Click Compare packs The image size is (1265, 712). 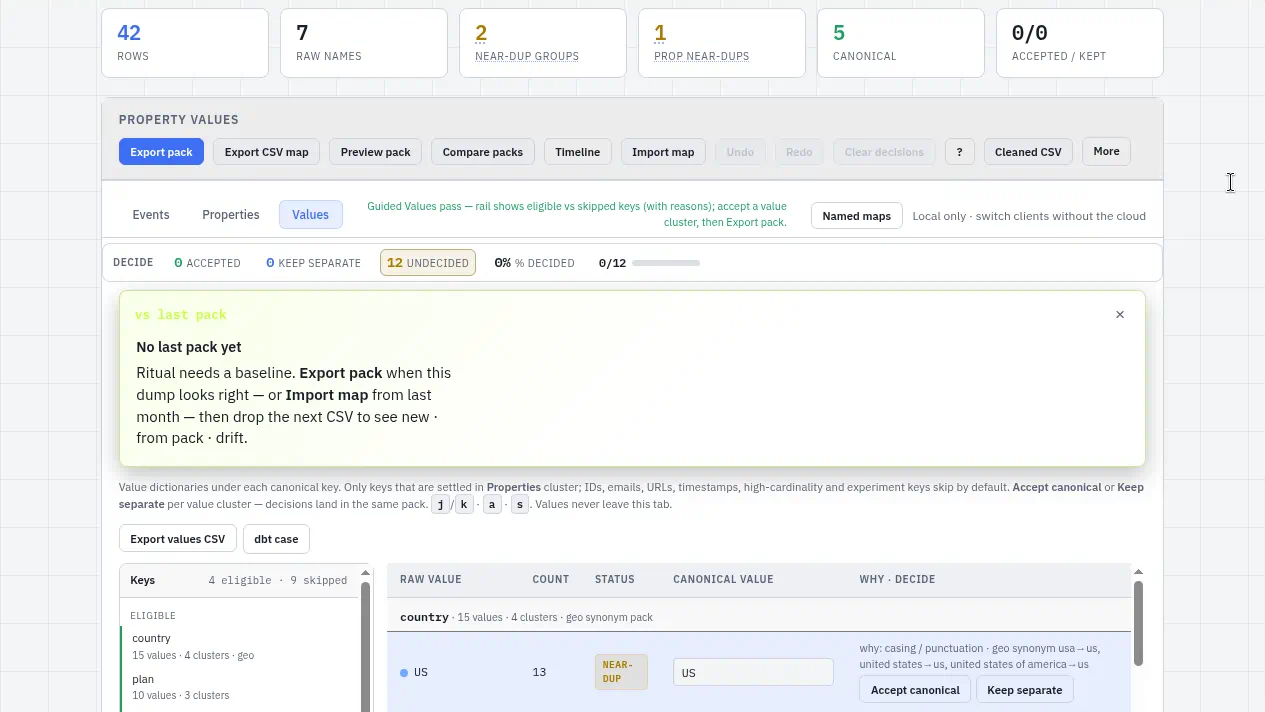483,152
